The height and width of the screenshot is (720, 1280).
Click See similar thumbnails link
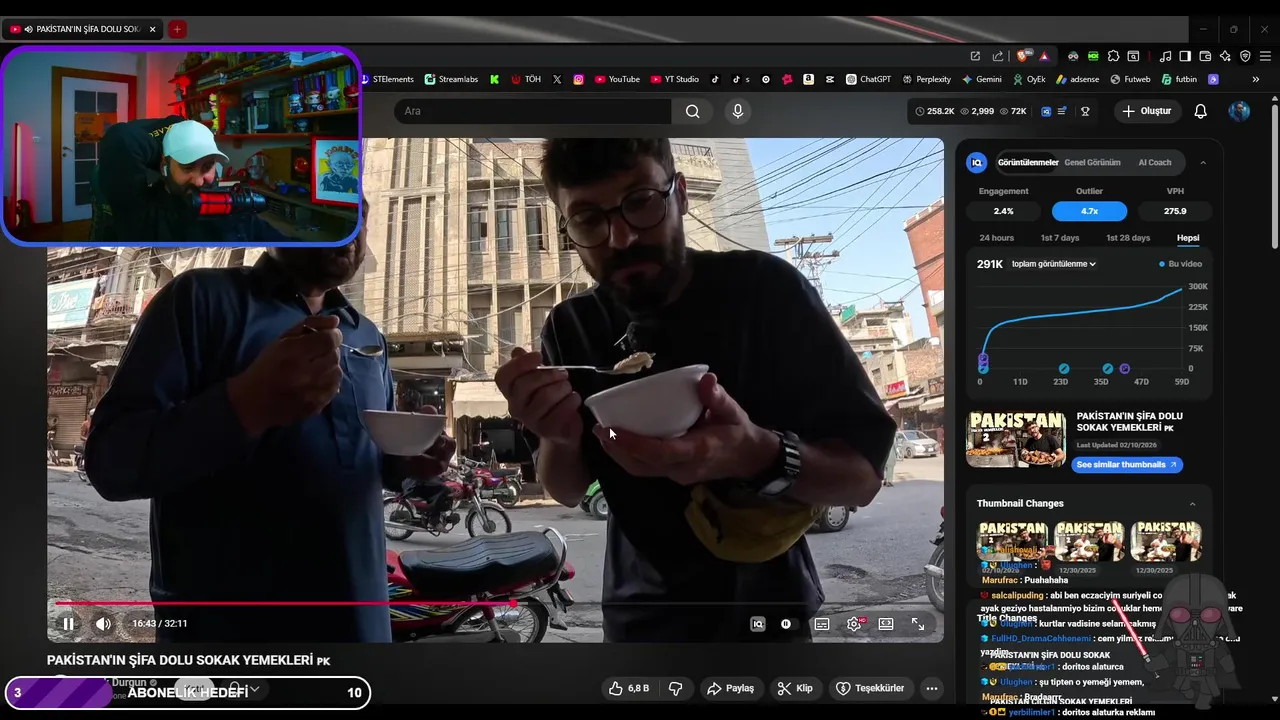(1127, 465)
